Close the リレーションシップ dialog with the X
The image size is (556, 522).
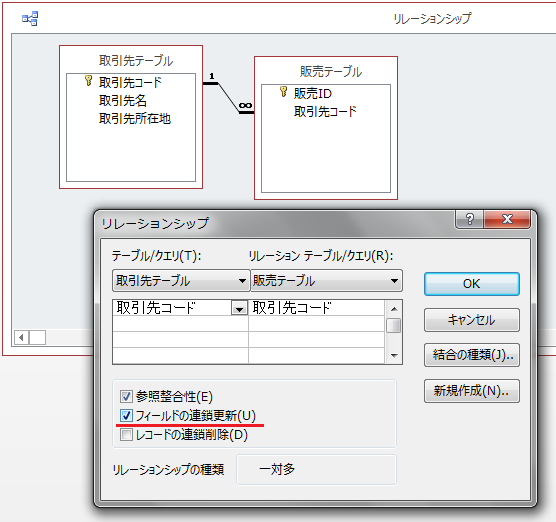(507, 219)
